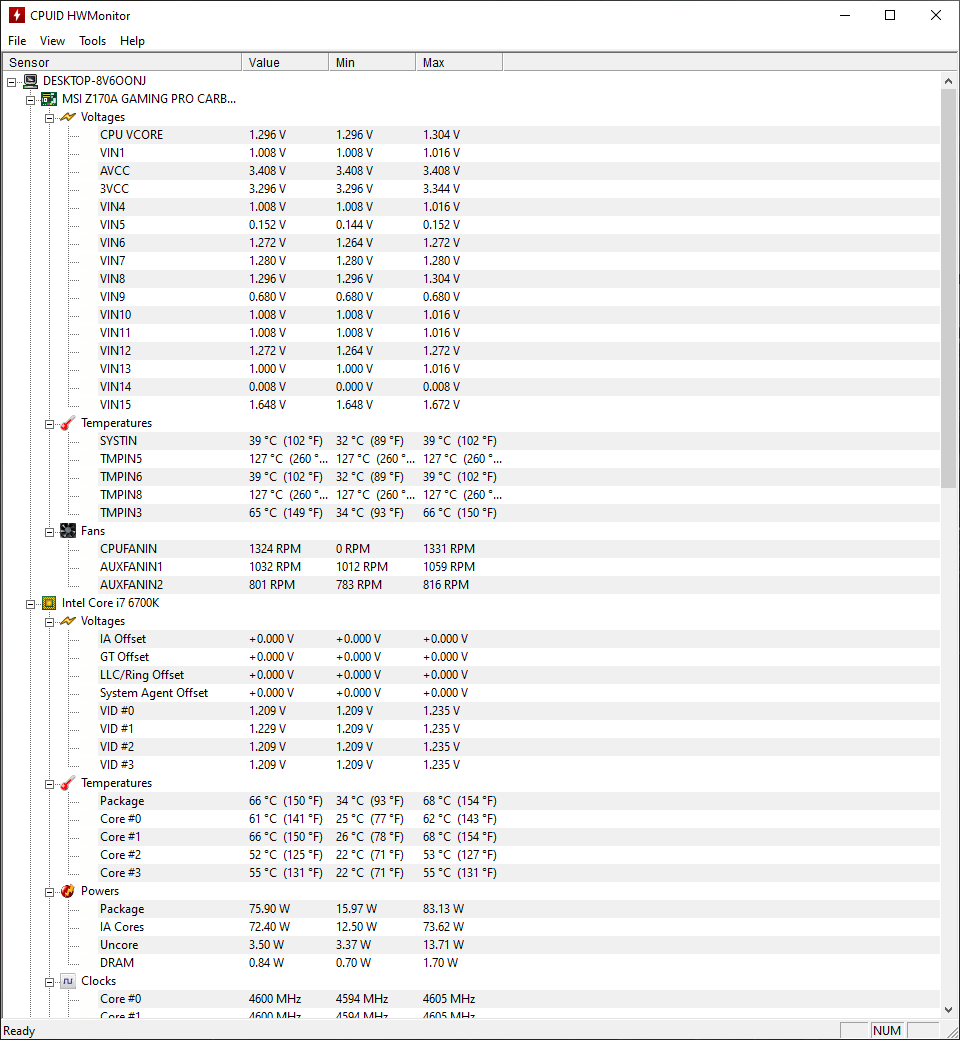Viewport: 960px width, 1040px height.
Task: Click the 75.90 W Package power value
Action: point(269,909)
